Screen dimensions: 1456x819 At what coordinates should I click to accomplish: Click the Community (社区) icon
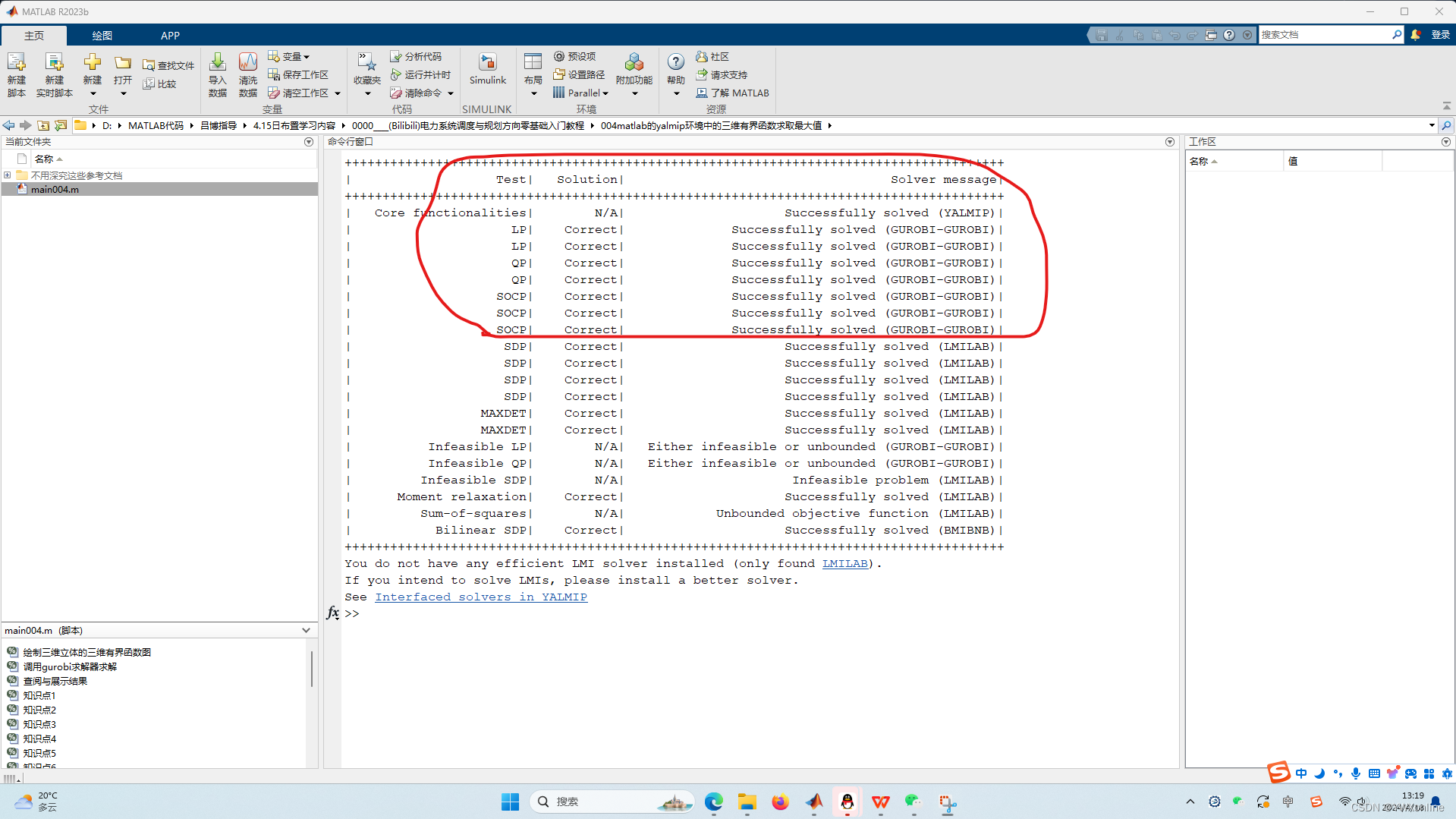click(x=713, y=56)
